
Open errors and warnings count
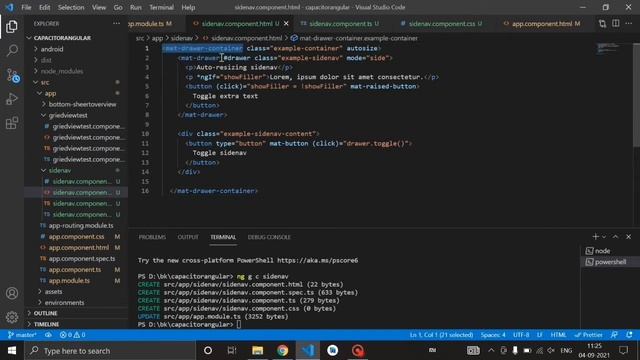pos(72,335)
